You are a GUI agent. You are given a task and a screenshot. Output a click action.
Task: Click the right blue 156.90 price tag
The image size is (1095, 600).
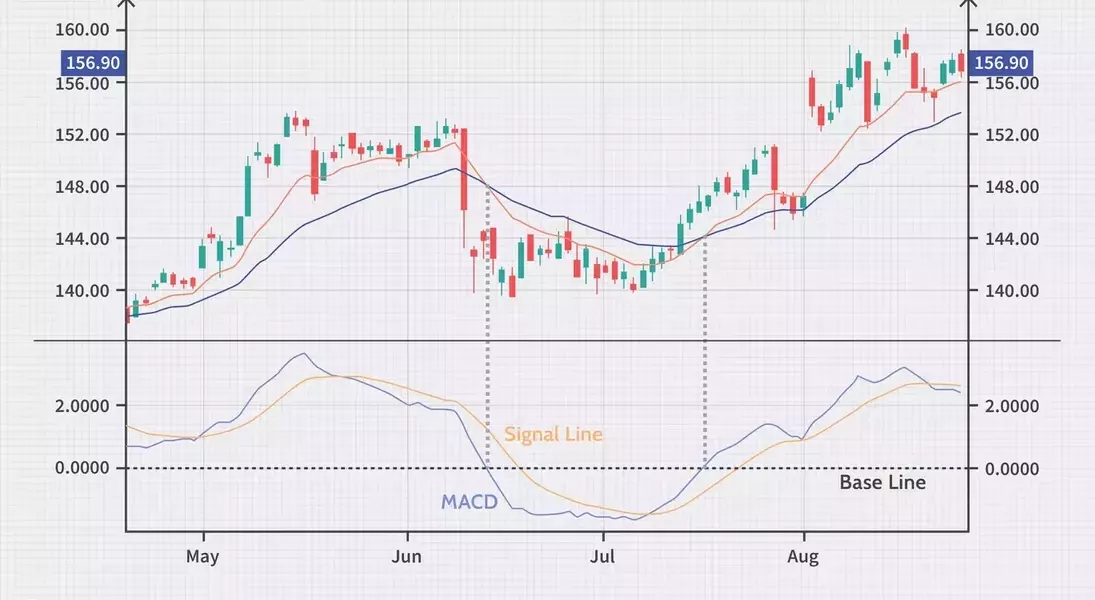[1001, 63]
